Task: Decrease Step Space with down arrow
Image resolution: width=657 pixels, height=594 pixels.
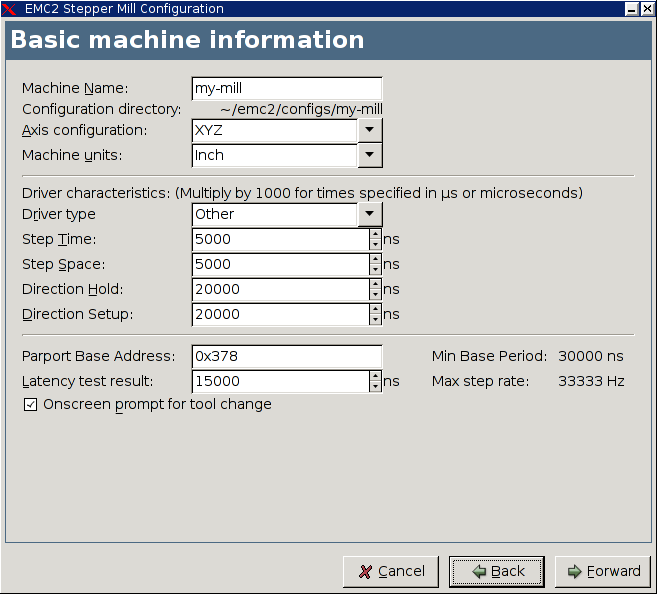Action: [375, 270]
